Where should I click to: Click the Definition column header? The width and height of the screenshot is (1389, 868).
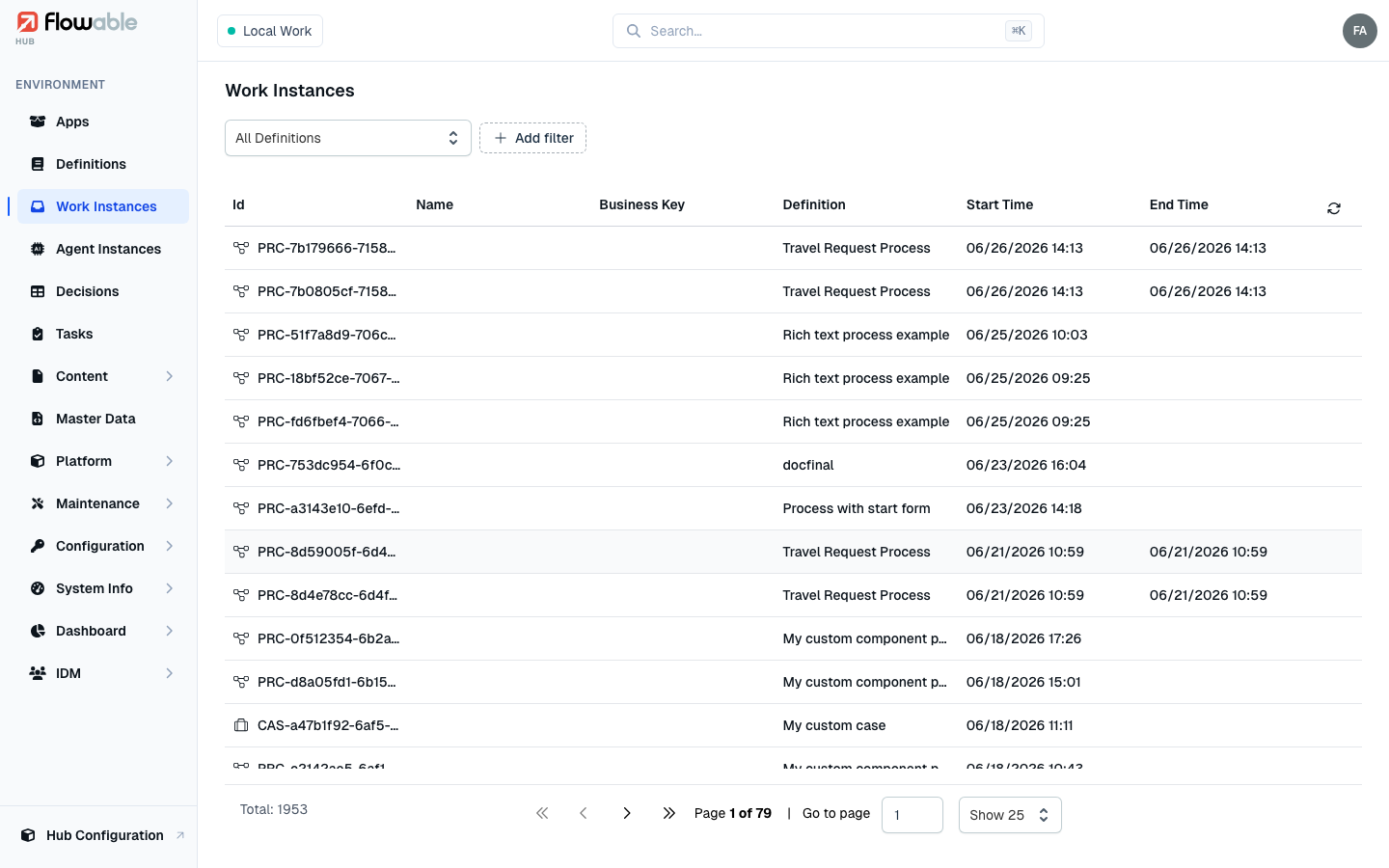tap(814, 204)
